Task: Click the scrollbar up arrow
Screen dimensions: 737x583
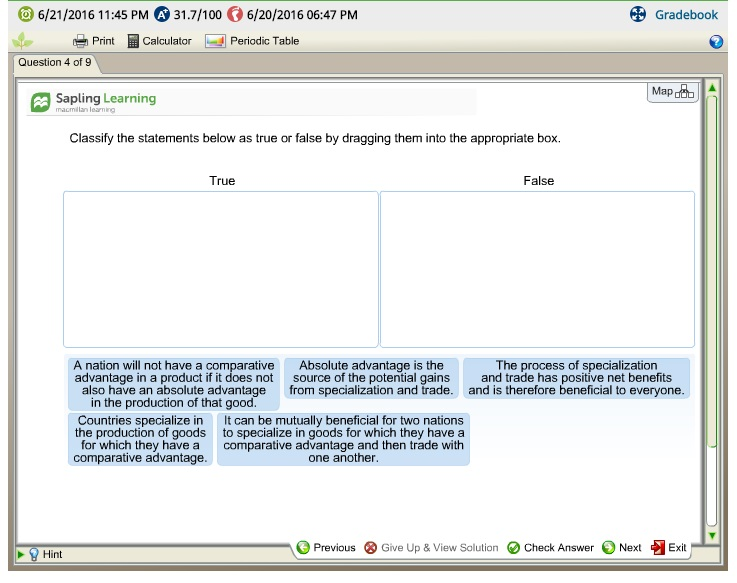Action: coord(712,88)
